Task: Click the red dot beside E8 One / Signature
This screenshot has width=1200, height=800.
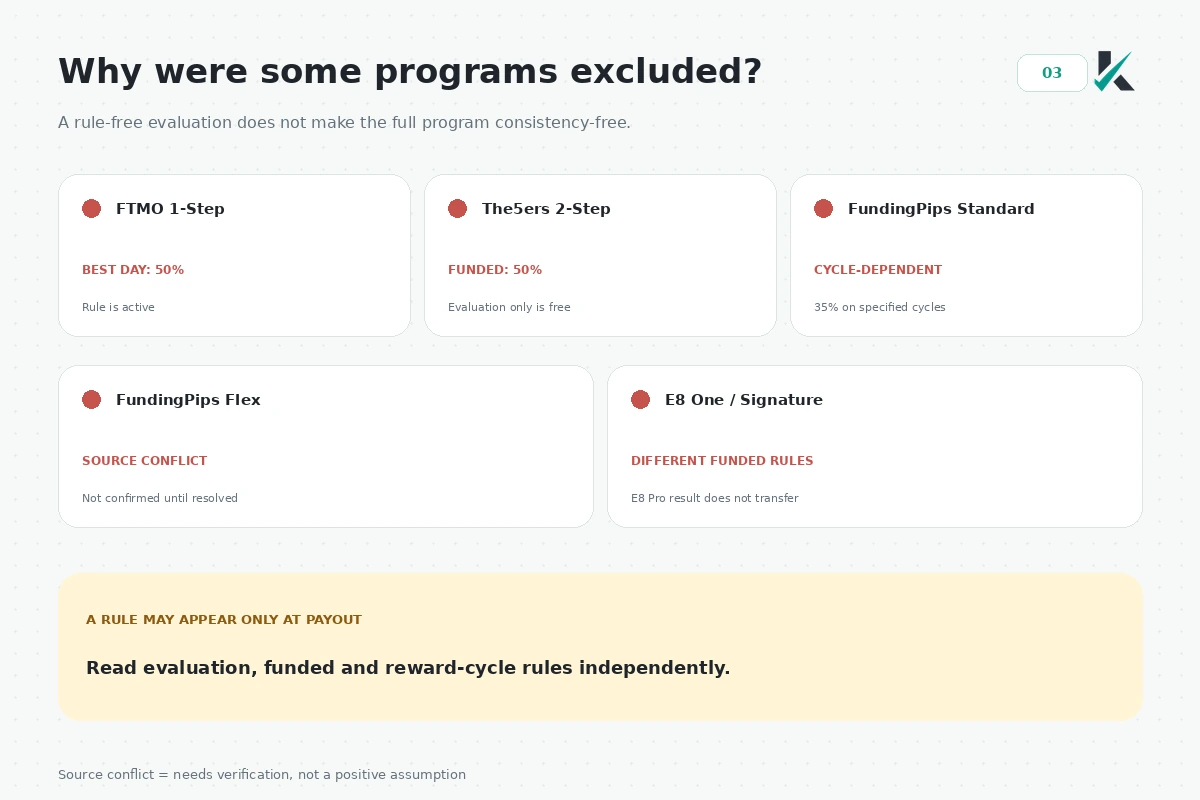Action: (x=640, y=400)
